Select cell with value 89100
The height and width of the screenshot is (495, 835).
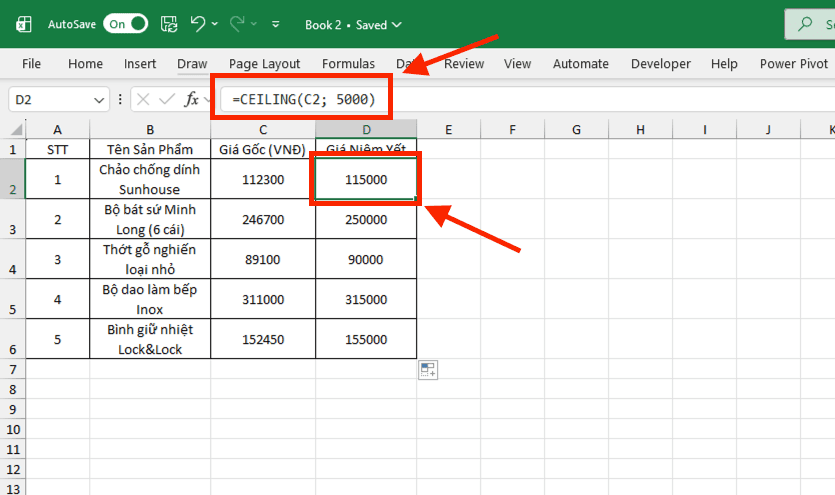pos(263,259)
